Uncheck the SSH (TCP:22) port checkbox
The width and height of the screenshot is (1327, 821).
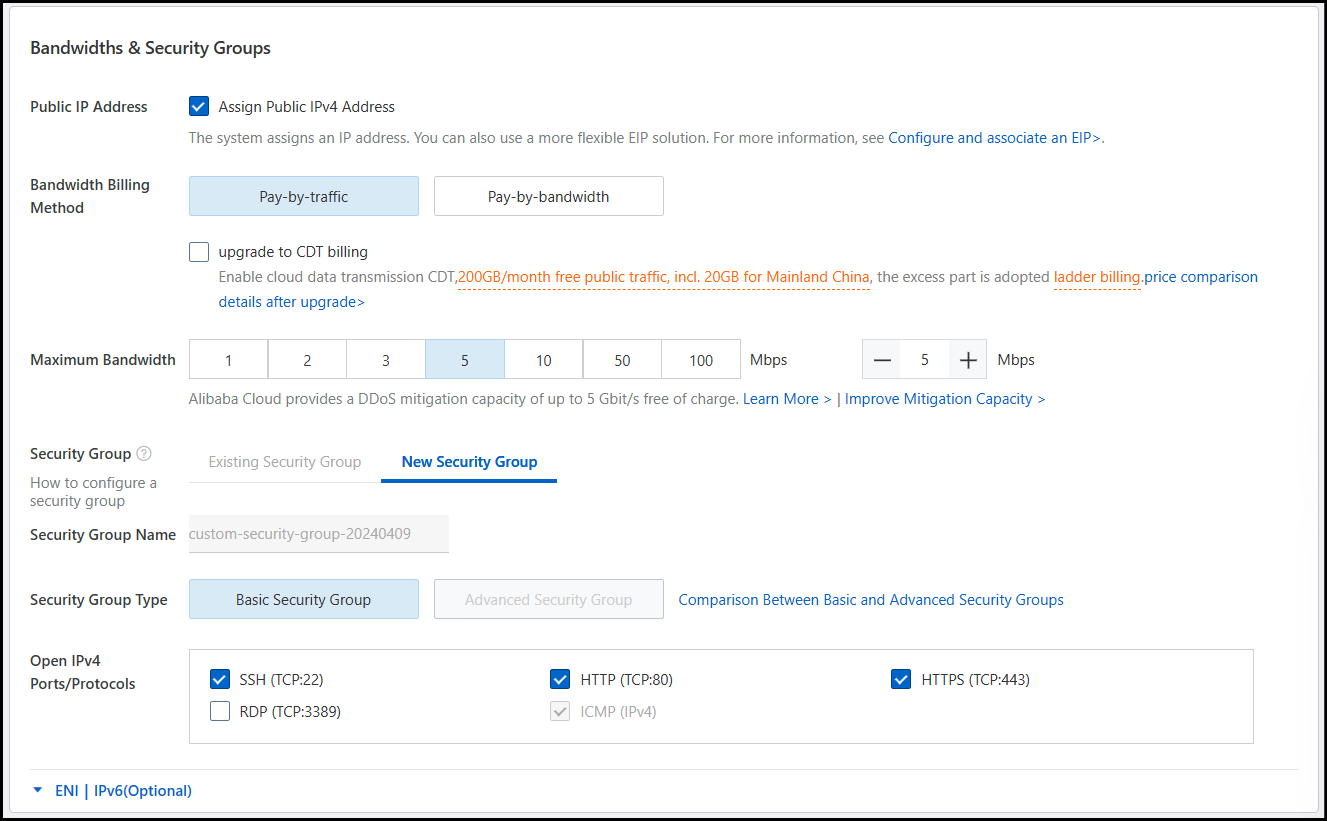pyautogui.click(x=220, y=680)
